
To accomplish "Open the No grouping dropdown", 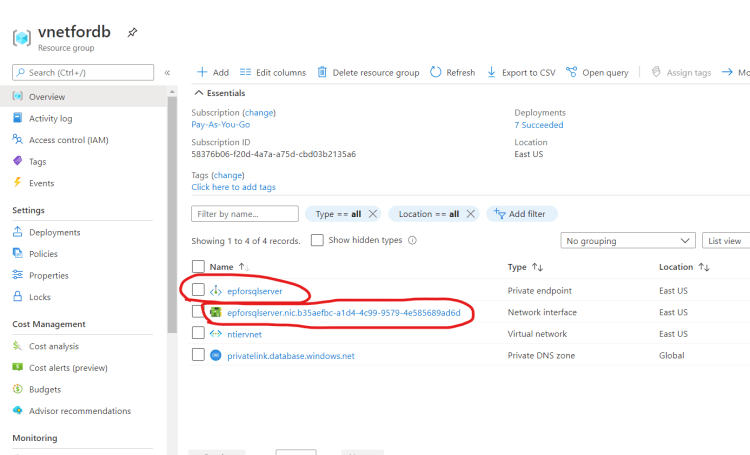I will [x=628, y=241].
